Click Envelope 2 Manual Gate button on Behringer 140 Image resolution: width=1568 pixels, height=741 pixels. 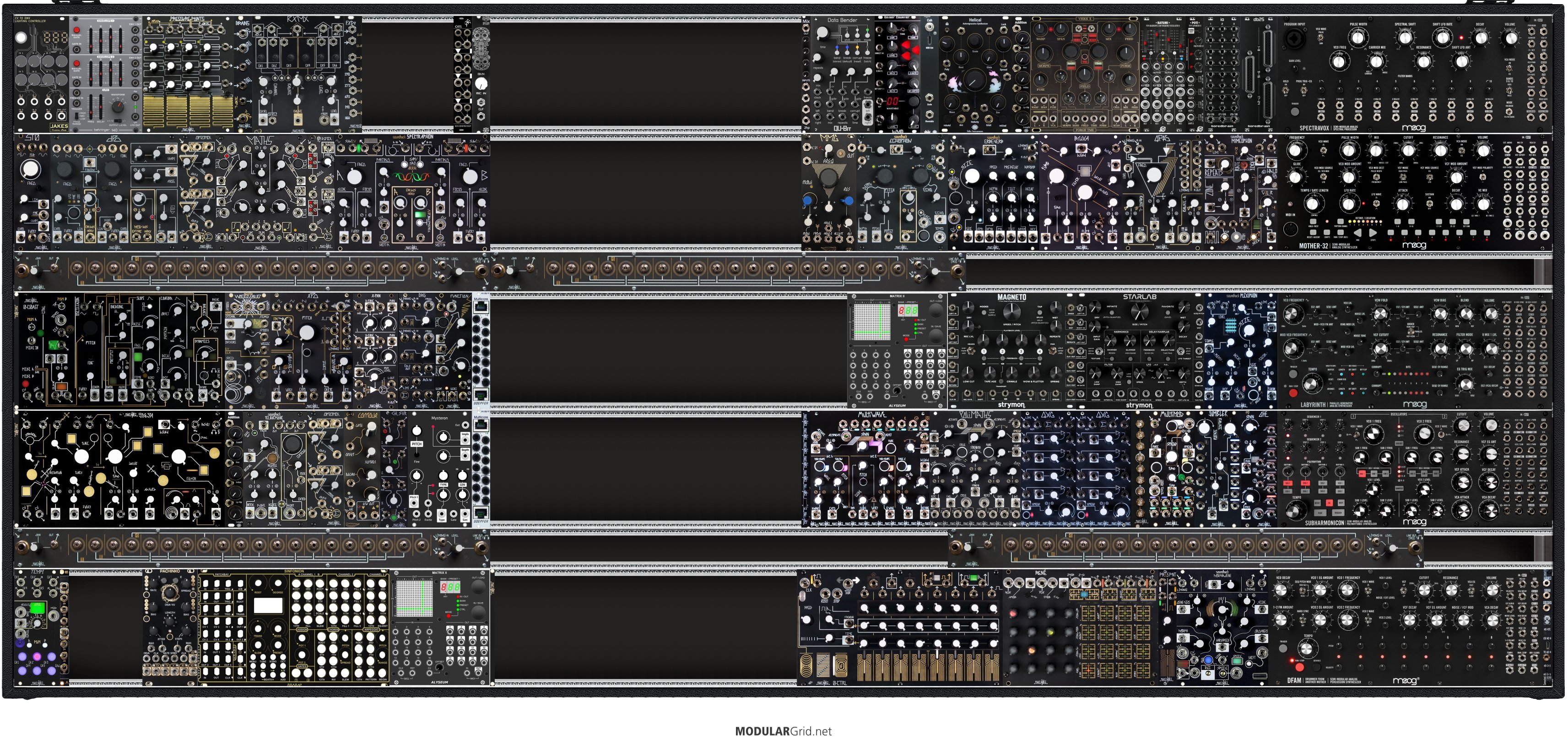[76, 63]
